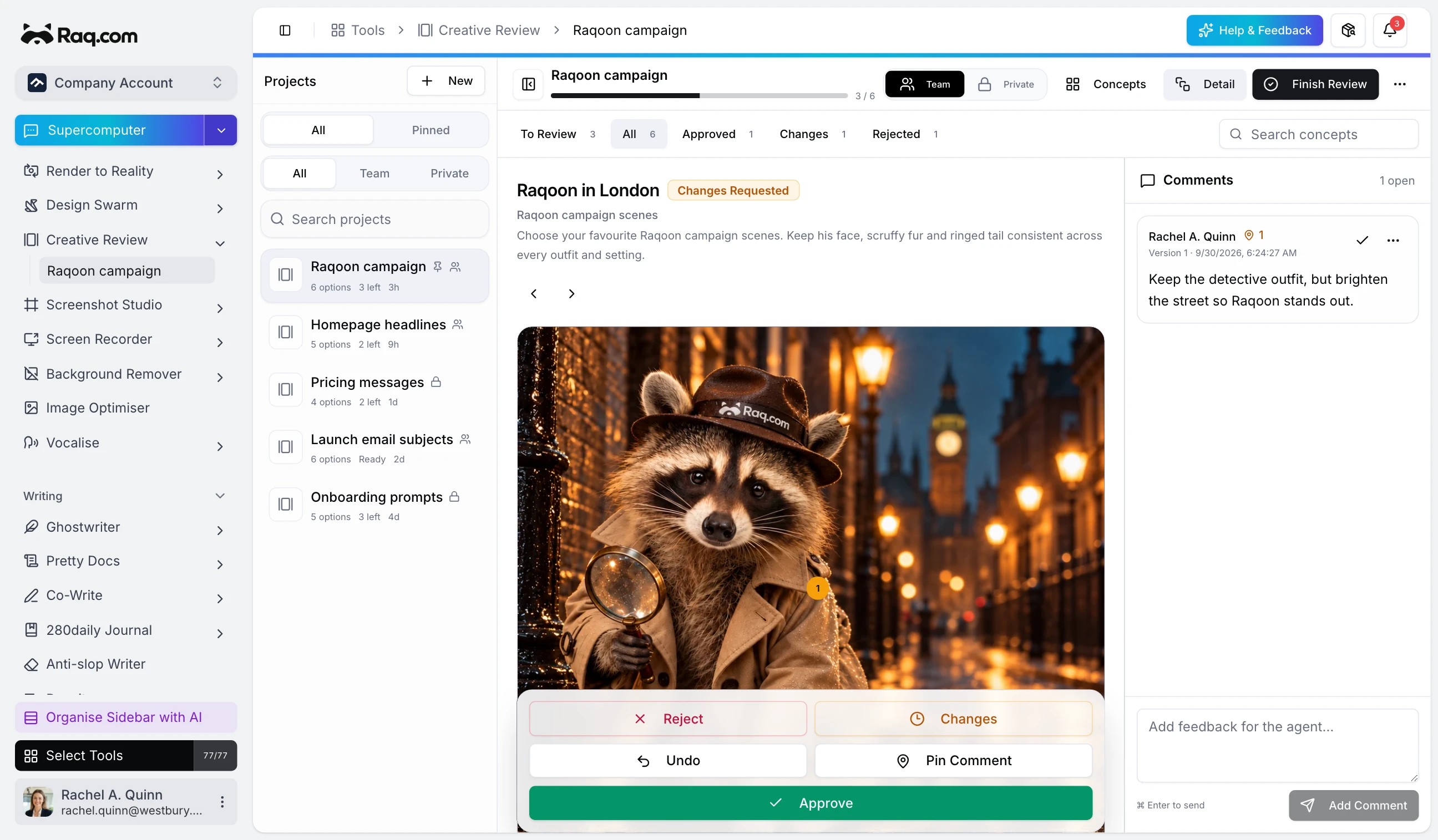Image resolution: width=1438 pixels, height=840 pixels.
Task: Click the green Approve button
Action: point(811,803)
